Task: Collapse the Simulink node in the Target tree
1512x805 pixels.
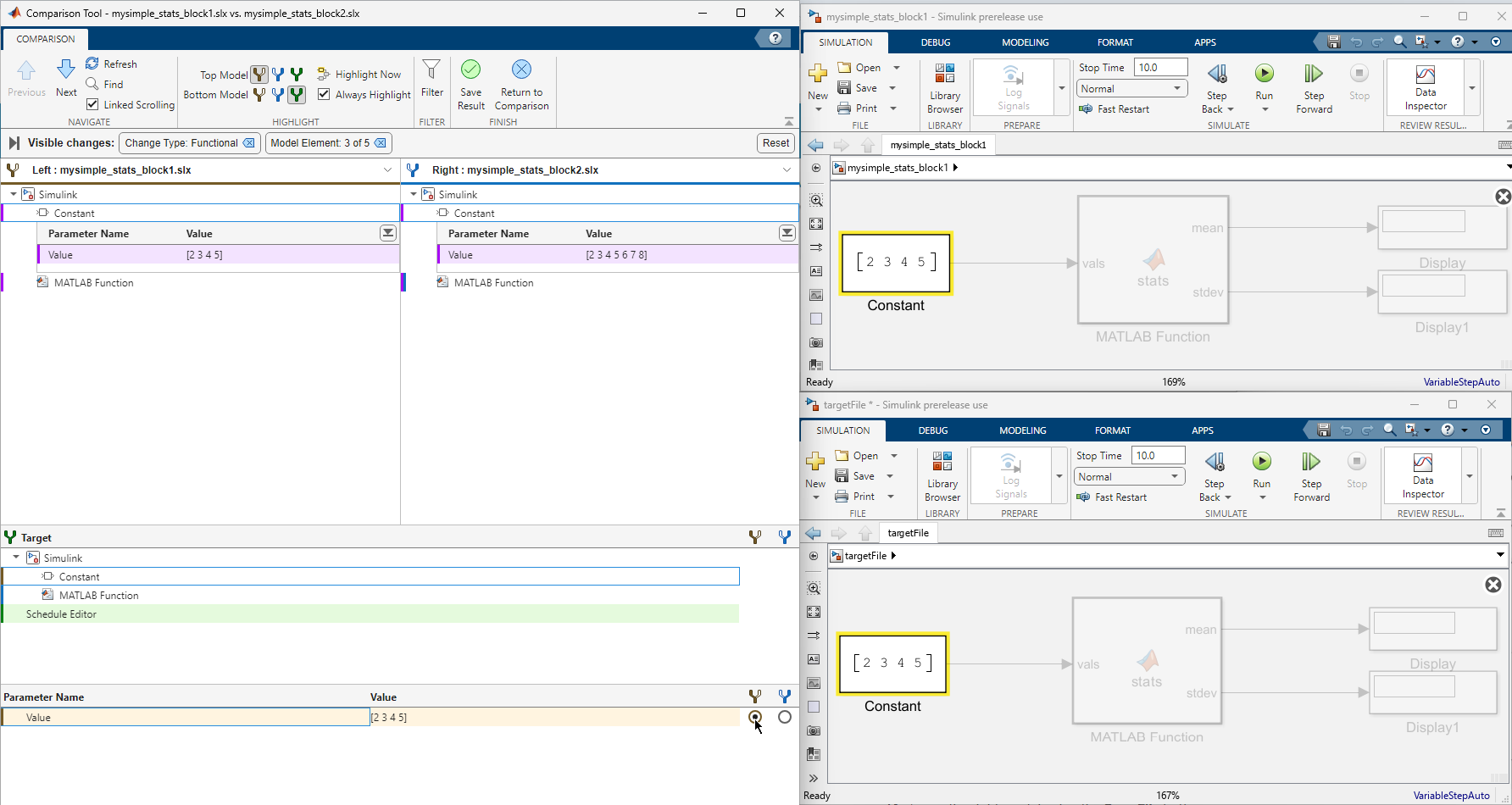Action: pyautogui.click(x=16, y=558)
